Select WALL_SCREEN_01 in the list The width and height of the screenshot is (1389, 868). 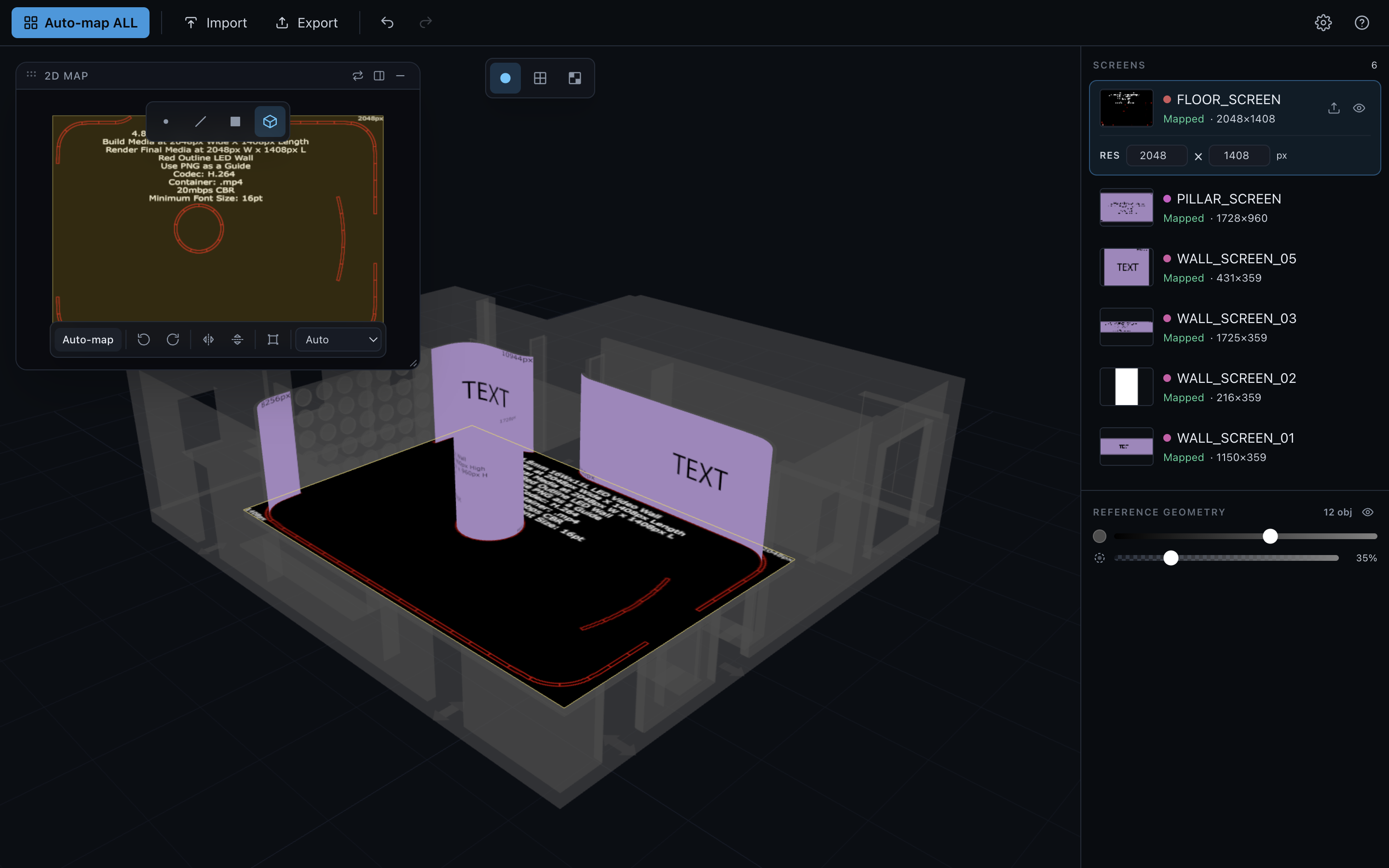coord(1235,447)
